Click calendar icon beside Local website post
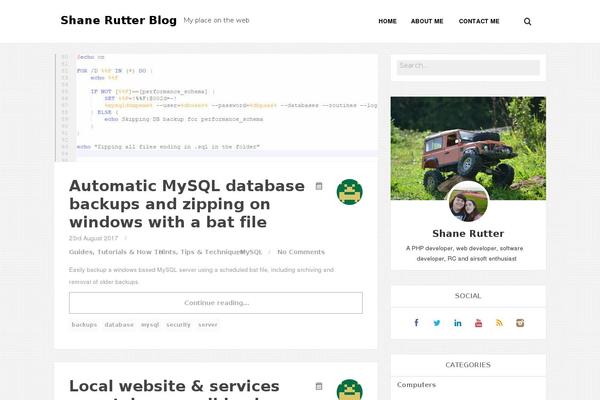The image size is (600, 400). tap(319, 386)
